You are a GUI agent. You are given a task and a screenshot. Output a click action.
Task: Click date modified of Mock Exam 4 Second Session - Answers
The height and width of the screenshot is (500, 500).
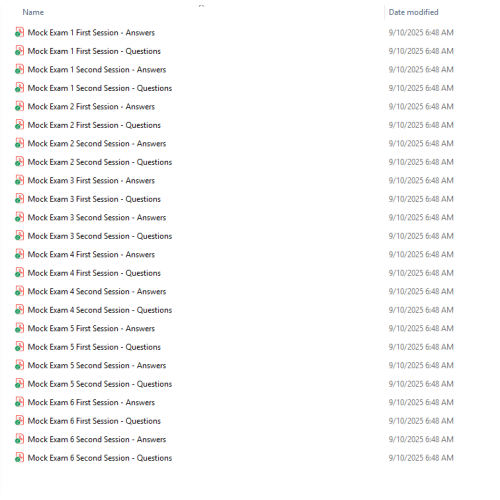click(421, 292)
